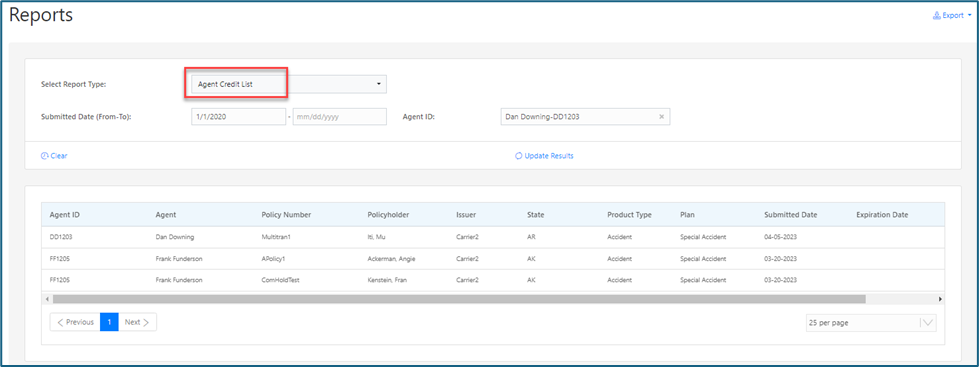Click the right arrow of horizontal scrollbar
Viewport: 979px width, 367px height.
click(940, 300)
